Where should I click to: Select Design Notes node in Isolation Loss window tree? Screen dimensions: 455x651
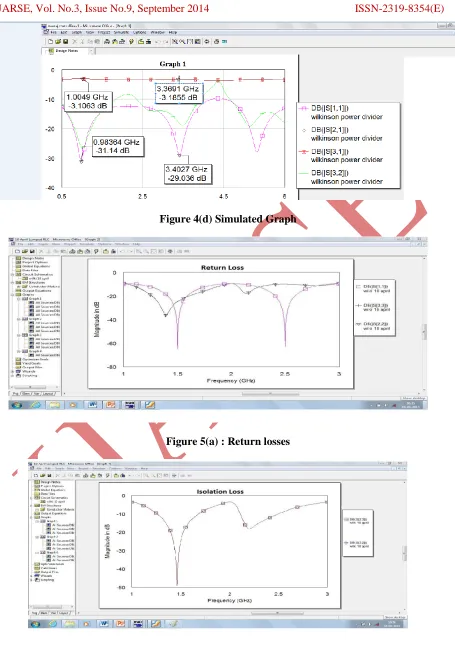coord(50,482)
